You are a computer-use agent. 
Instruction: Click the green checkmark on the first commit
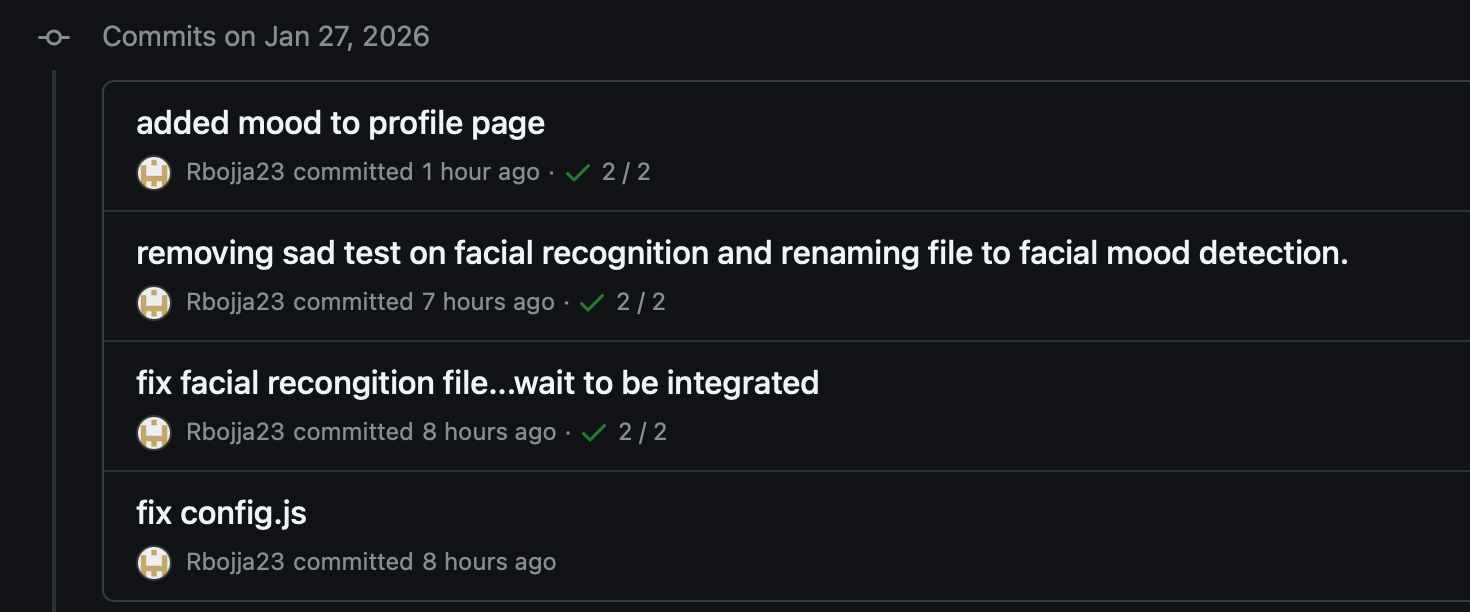pyautogui.click(x=577, y=171)
